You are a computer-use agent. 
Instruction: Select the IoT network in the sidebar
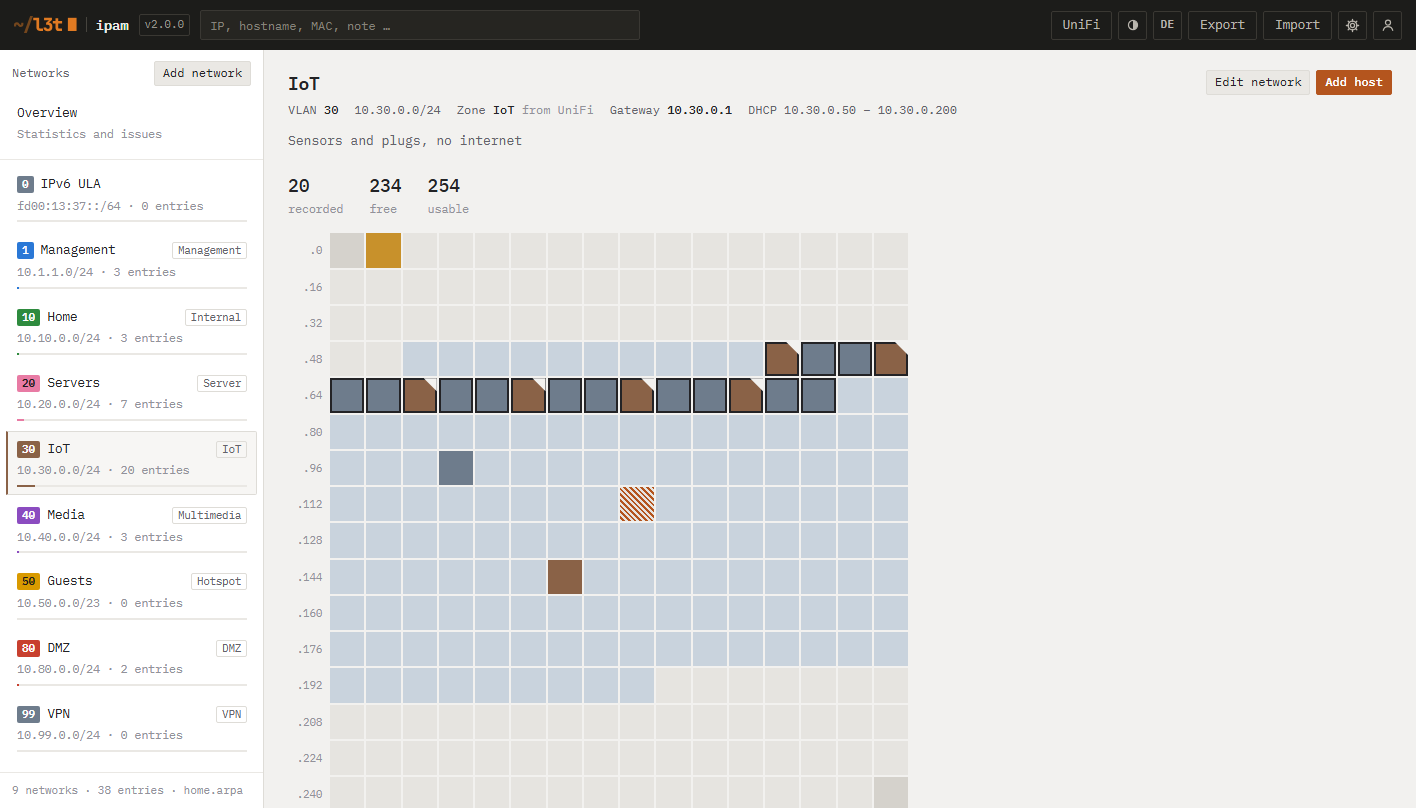point(131,463)
